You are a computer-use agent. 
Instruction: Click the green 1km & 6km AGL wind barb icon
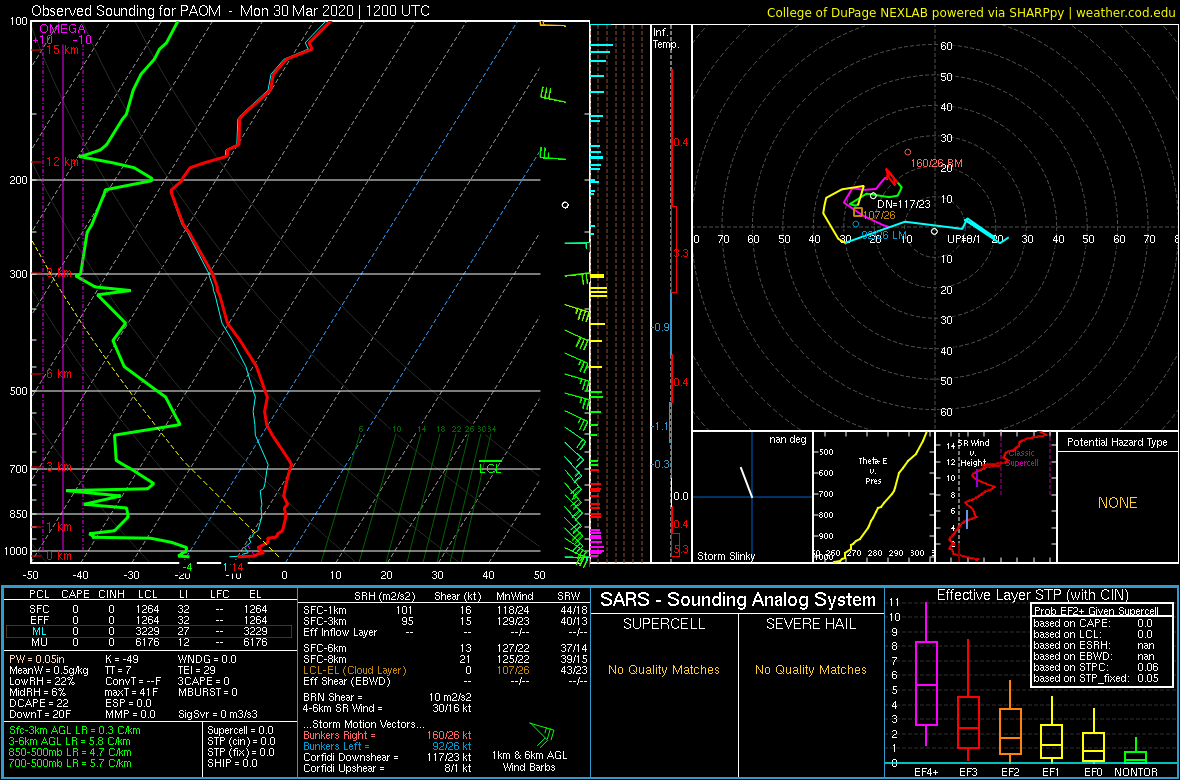(x=543, y=732)
